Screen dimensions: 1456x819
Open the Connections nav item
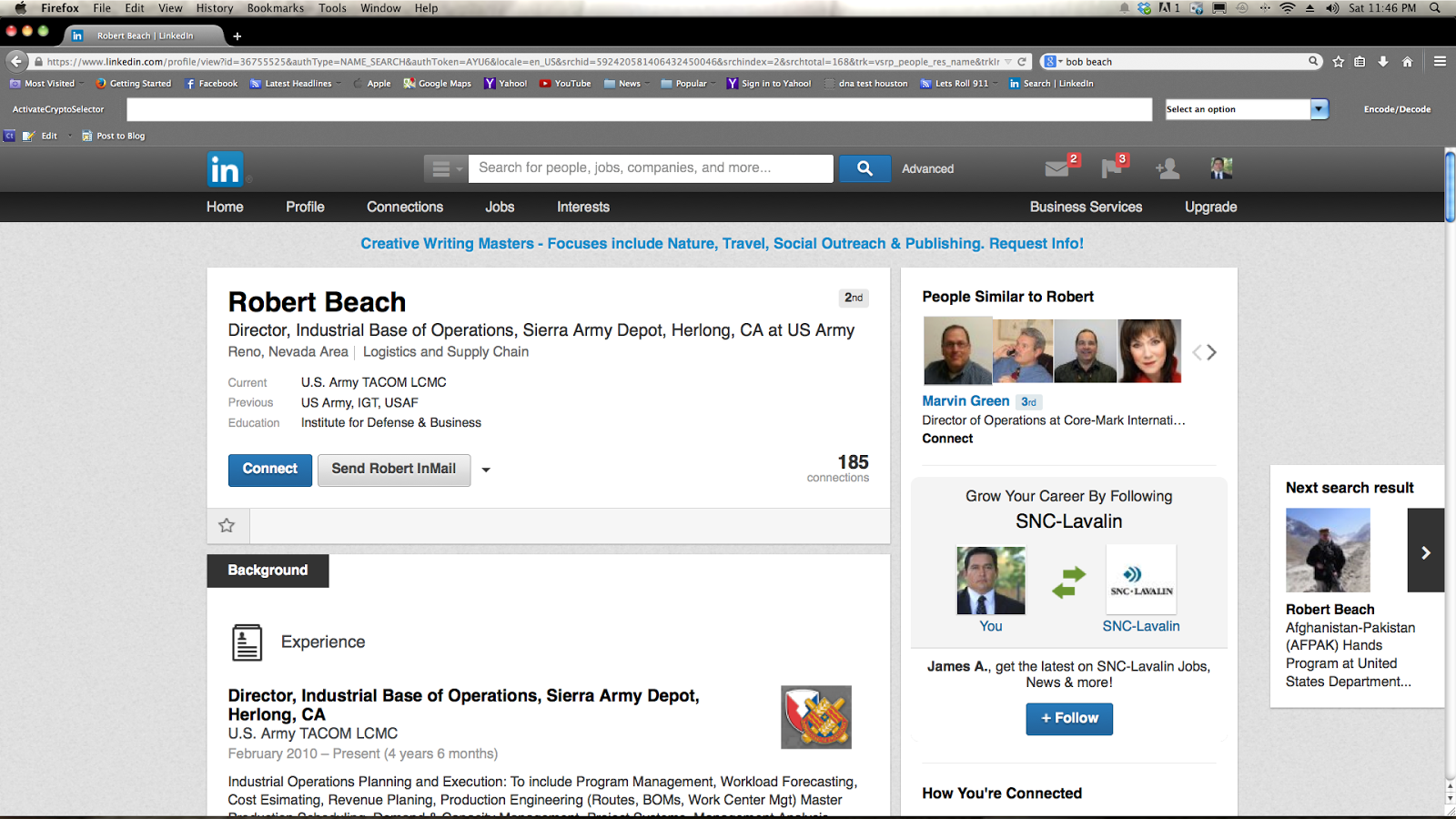[405, 207]
